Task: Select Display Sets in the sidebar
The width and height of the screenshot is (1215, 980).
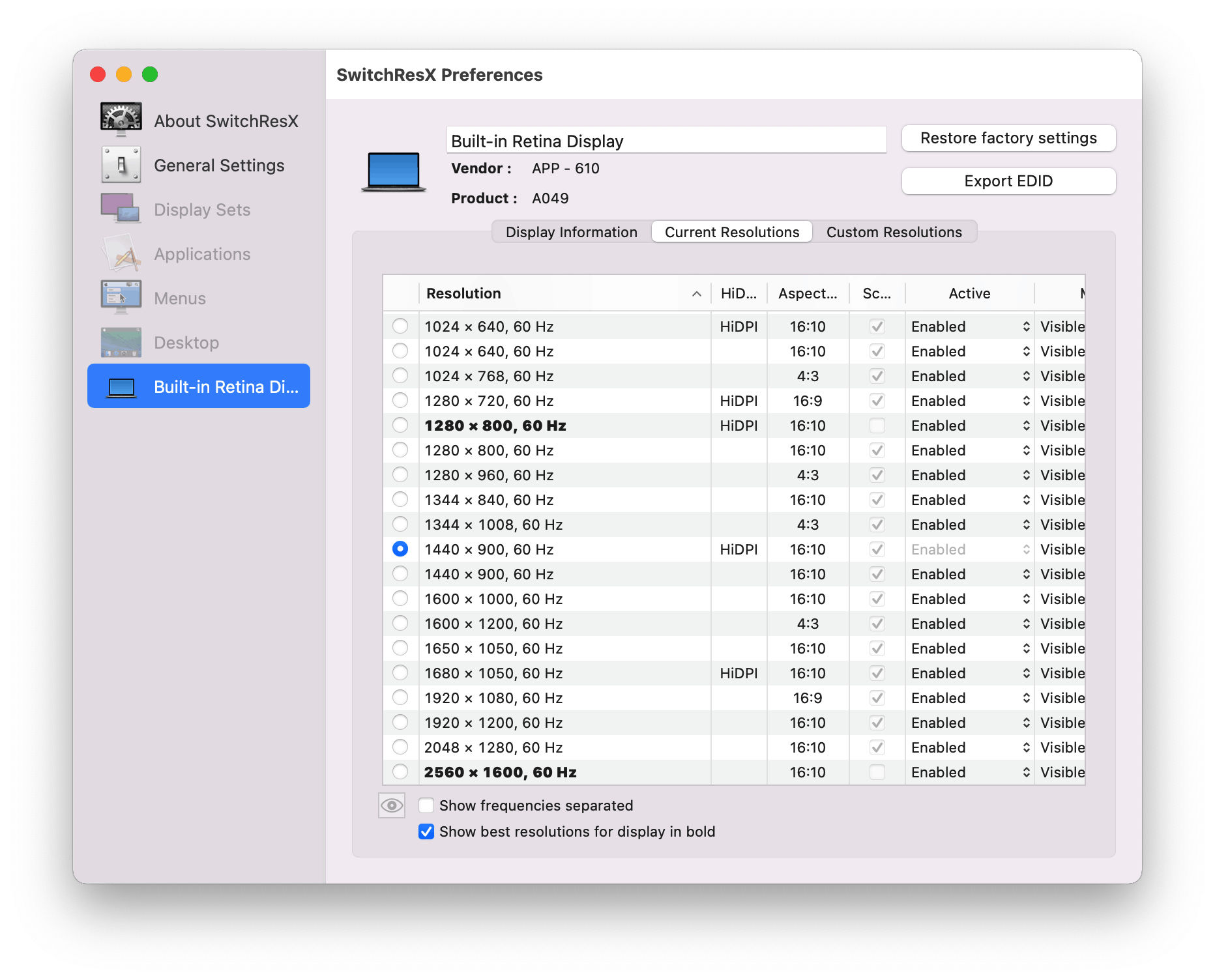Action: (202, 209)
